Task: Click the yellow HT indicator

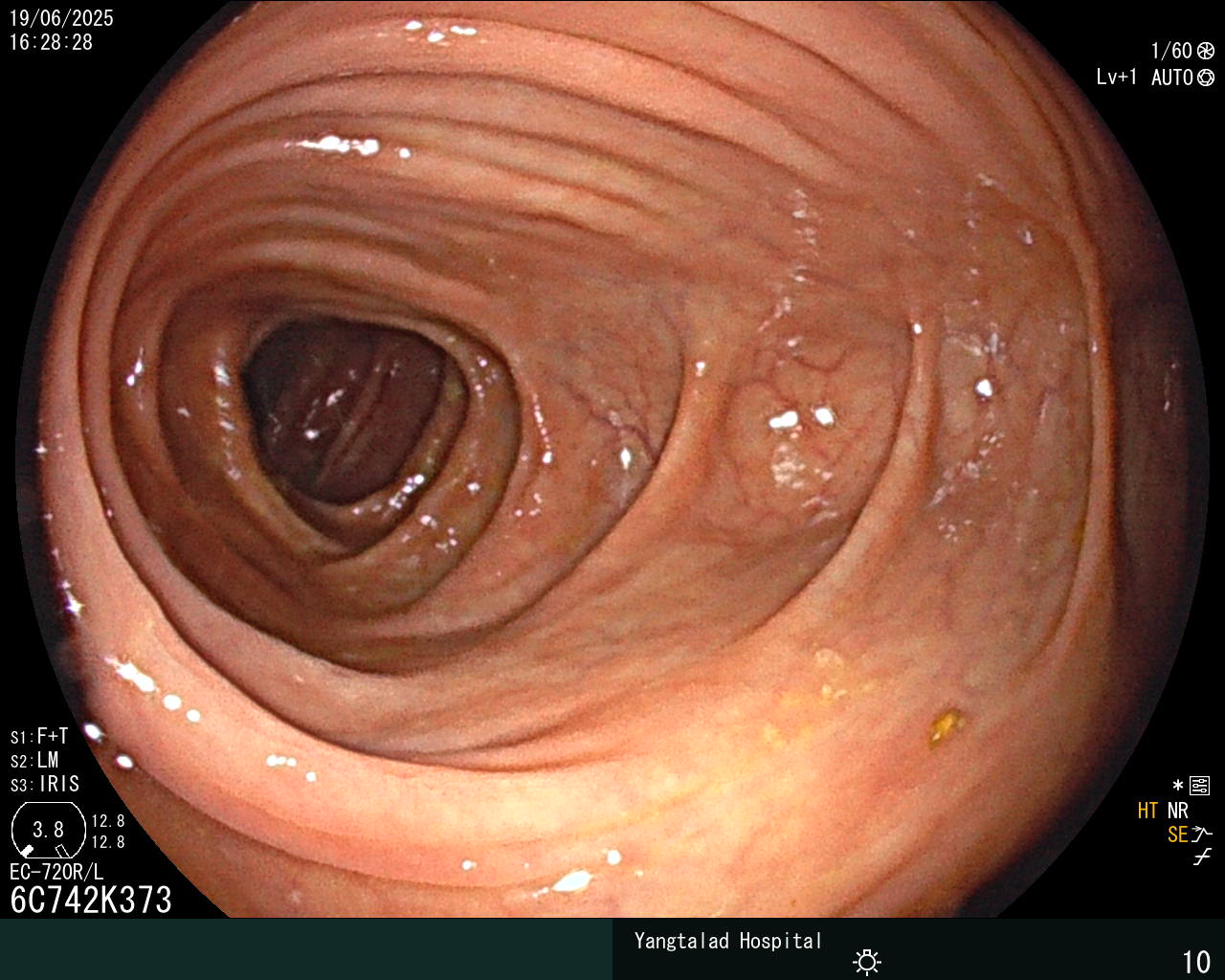Action: click(x=1147, y=811)
